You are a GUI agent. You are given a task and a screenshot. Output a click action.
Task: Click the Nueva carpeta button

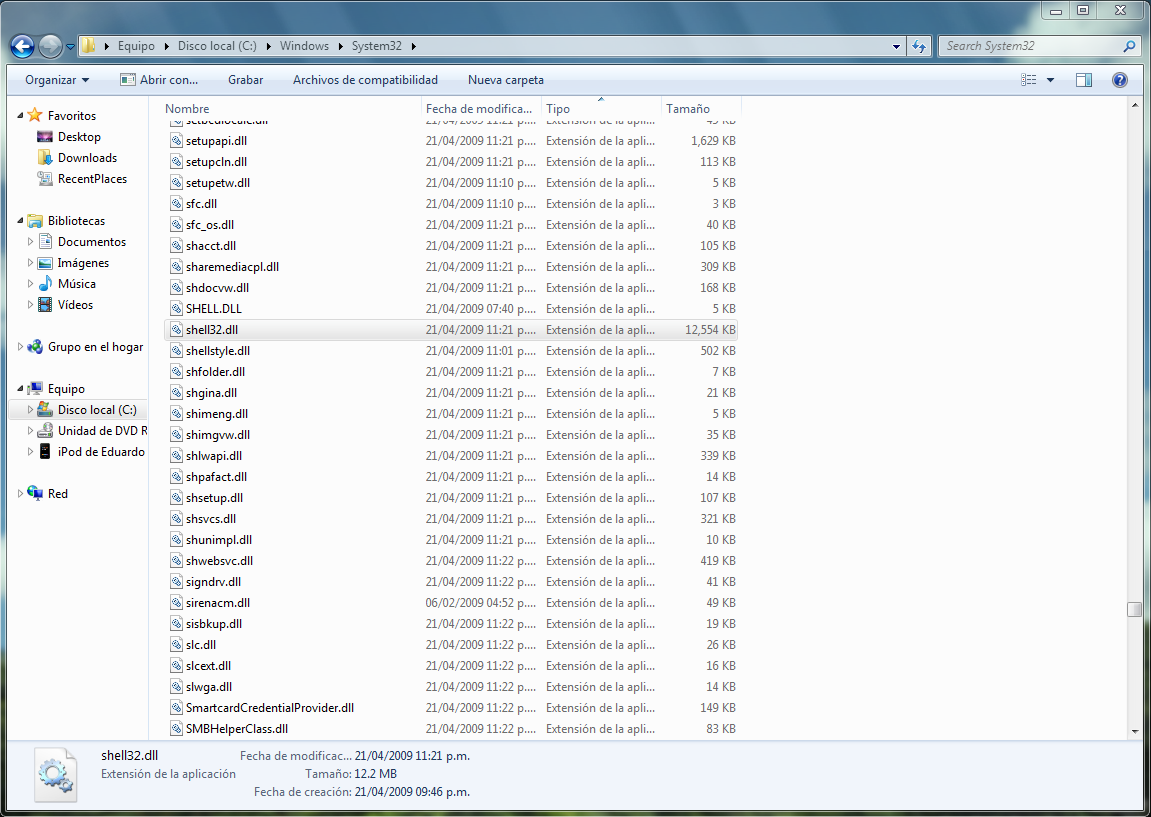(506, 80)
